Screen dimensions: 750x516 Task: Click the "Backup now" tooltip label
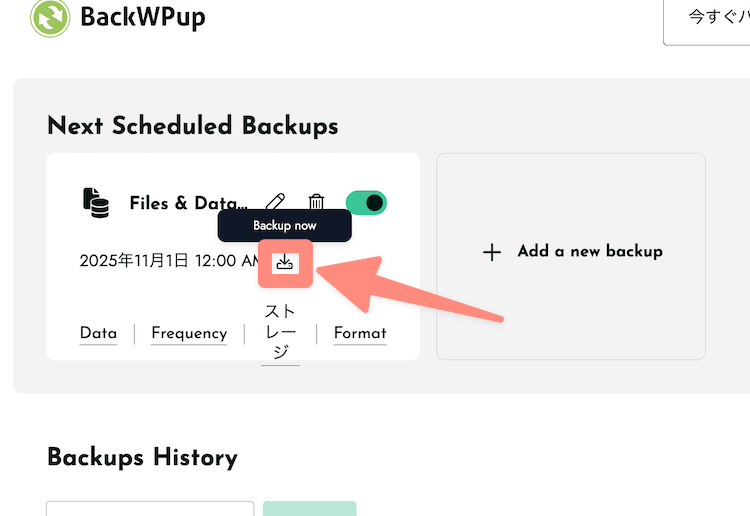pyautogui.click(x=285, y=226)
